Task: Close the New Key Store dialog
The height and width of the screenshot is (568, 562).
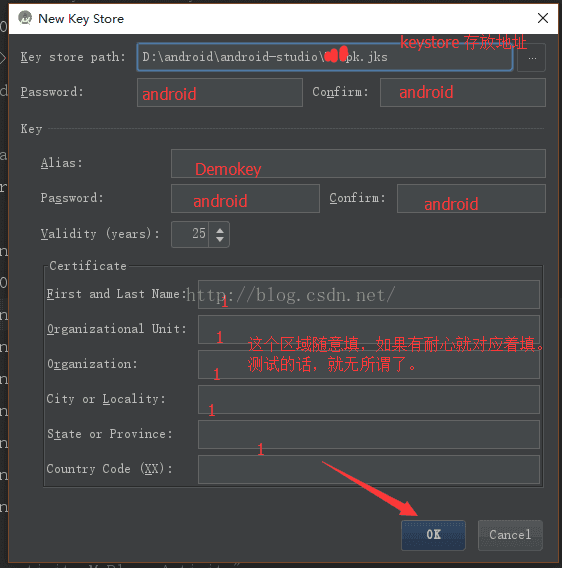Action: point(542,18)
